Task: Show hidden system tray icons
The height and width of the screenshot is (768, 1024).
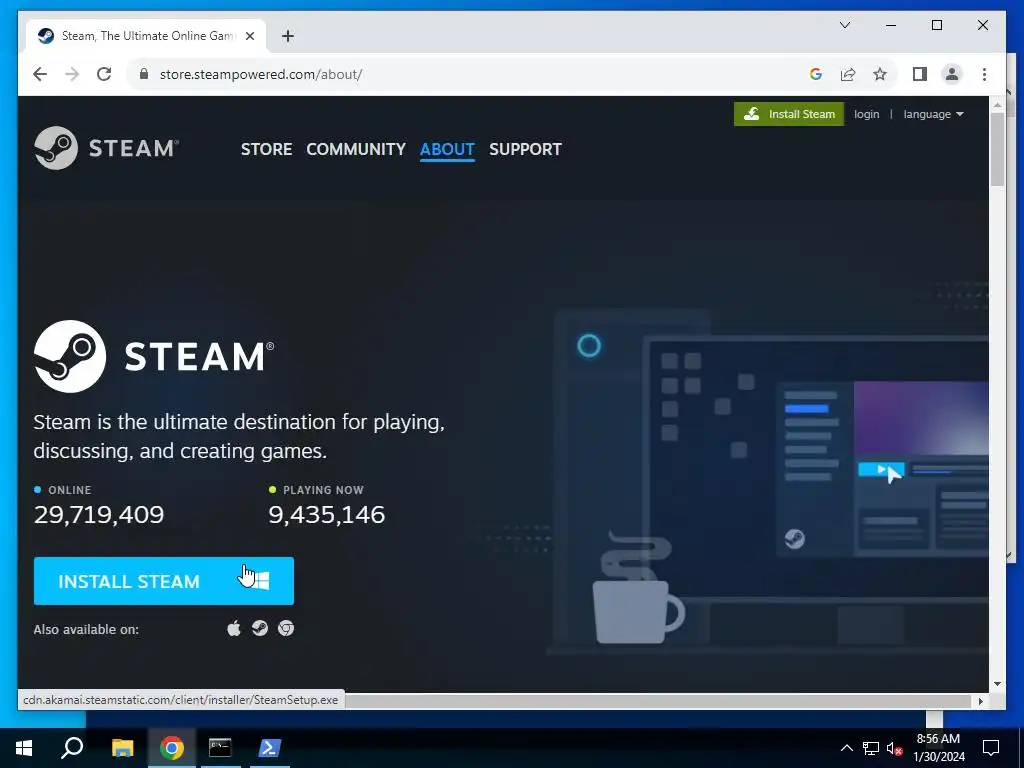Action: tap(846, 748)
